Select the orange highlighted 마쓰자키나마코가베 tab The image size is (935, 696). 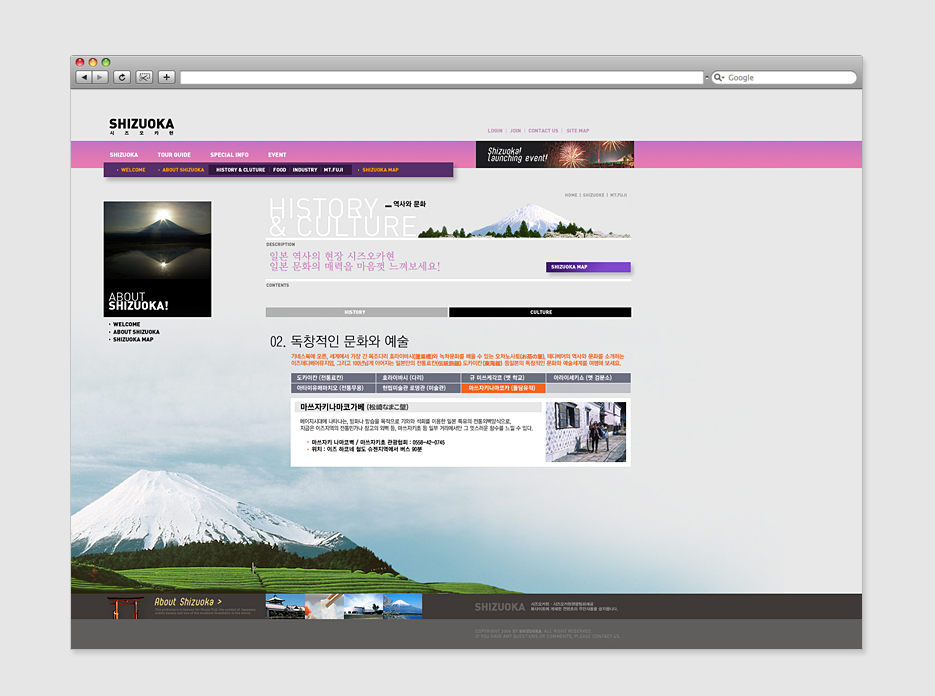503,388
